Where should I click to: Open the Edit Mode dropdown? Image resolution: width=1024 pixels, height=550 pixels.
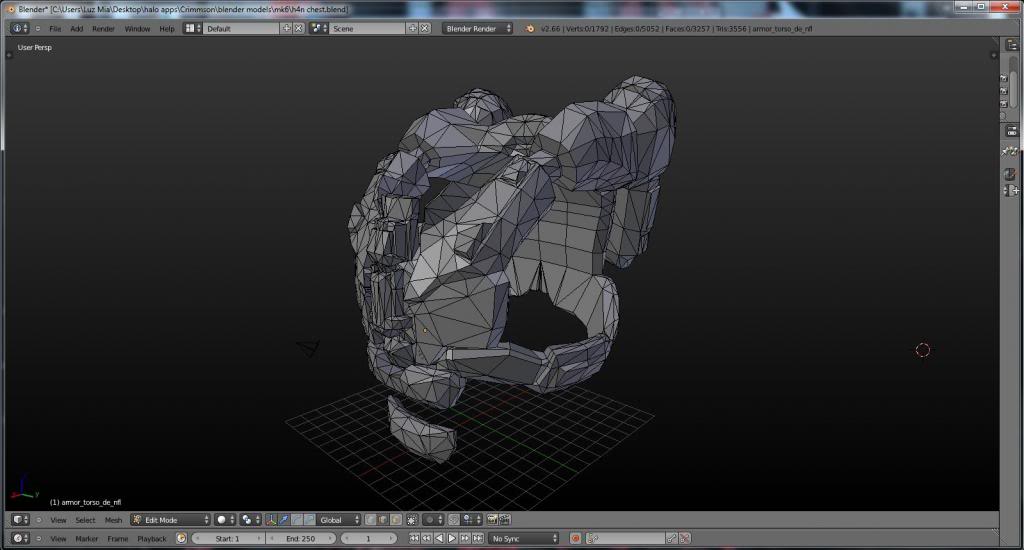click(170, 520)
